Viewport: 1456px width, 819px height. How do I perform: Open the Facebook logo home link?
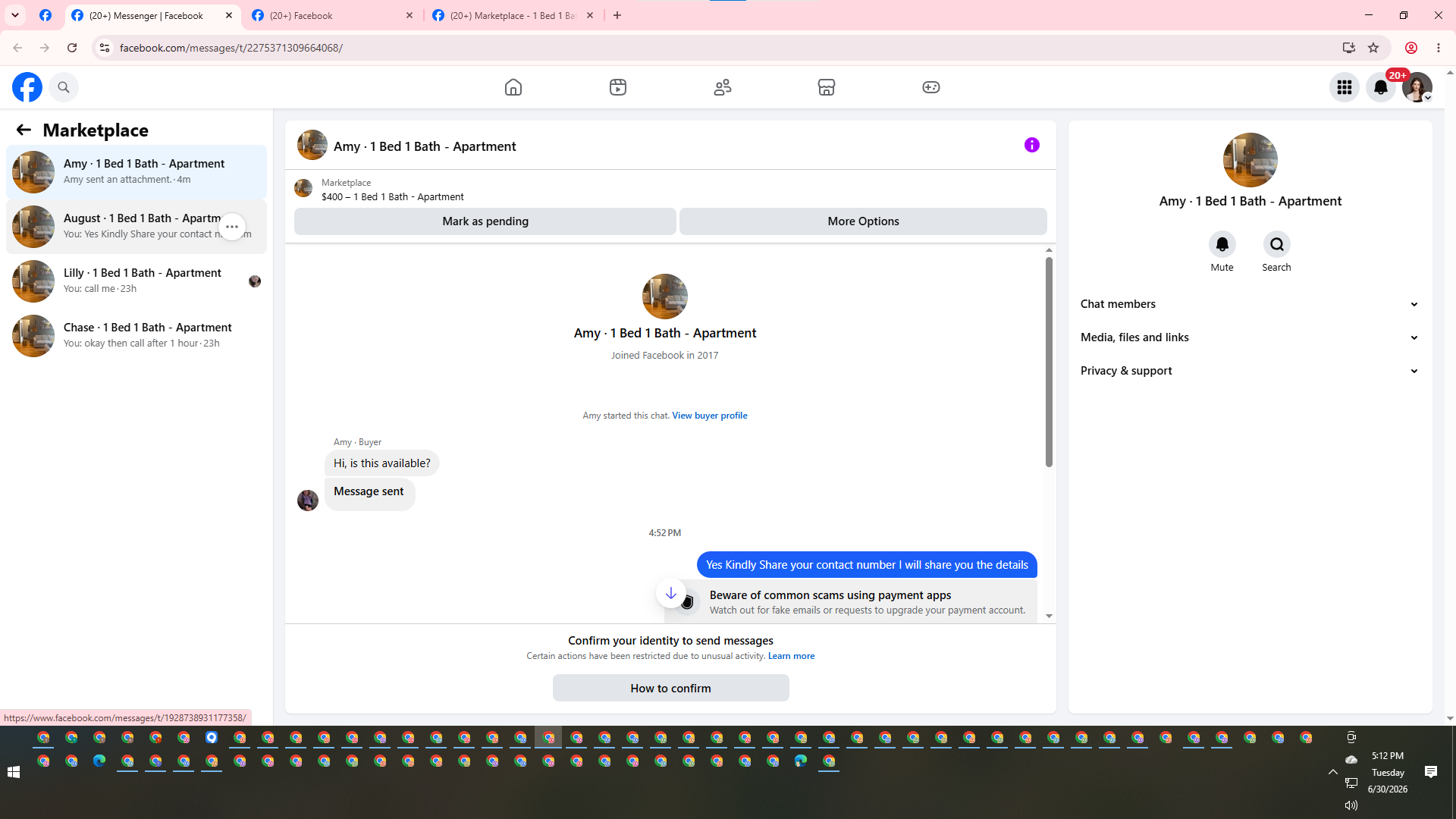click(x=27, y=87)
